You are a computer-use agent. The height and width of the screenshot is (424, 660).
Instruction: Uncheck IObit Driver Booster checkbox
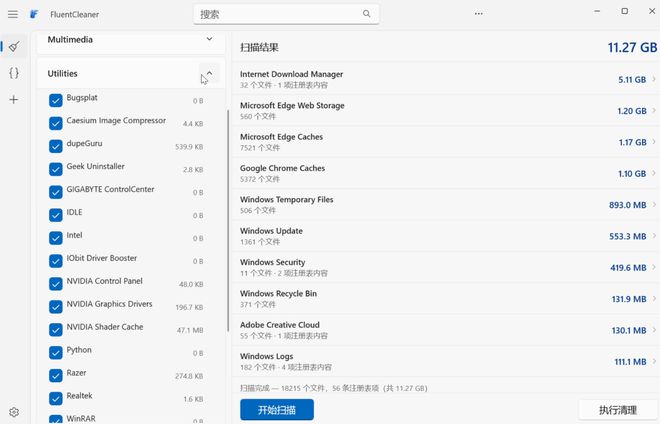pos(56,261)
